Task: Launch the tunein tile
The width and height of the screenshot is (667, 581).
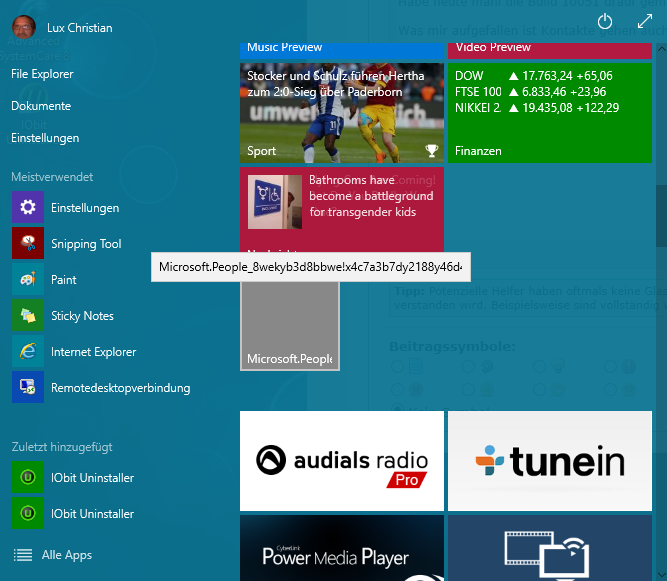Action: (550, 461)
